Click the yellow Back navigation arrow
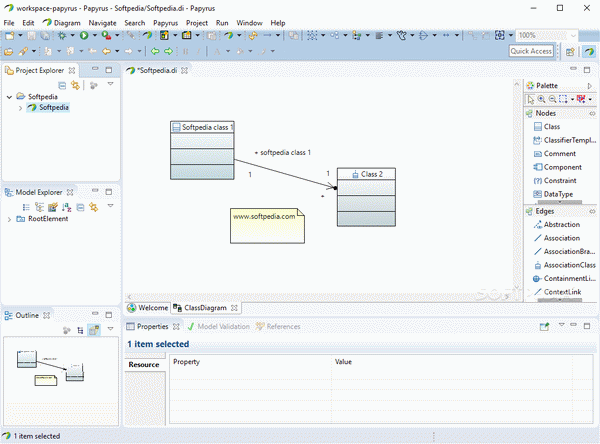Viewport: 600px width, 444px height. (106, 51)
